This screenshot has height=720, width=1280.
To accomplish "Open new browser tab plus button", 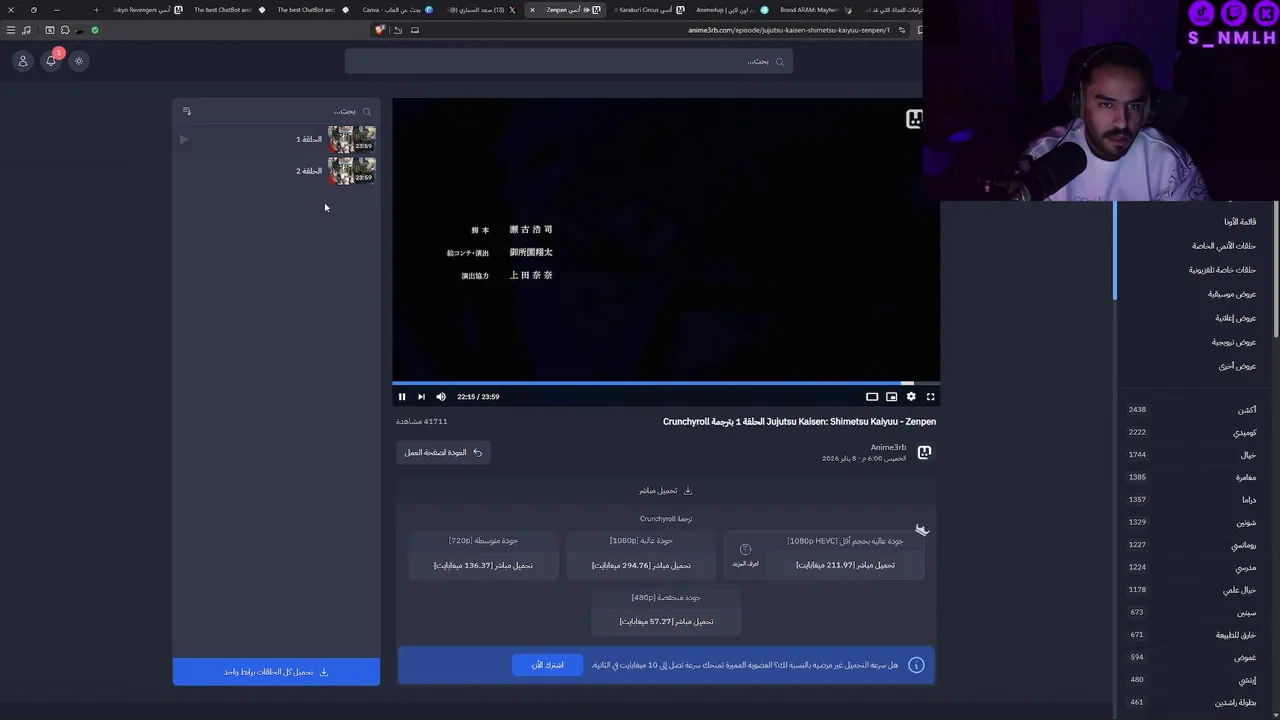I will coord(96,10).
